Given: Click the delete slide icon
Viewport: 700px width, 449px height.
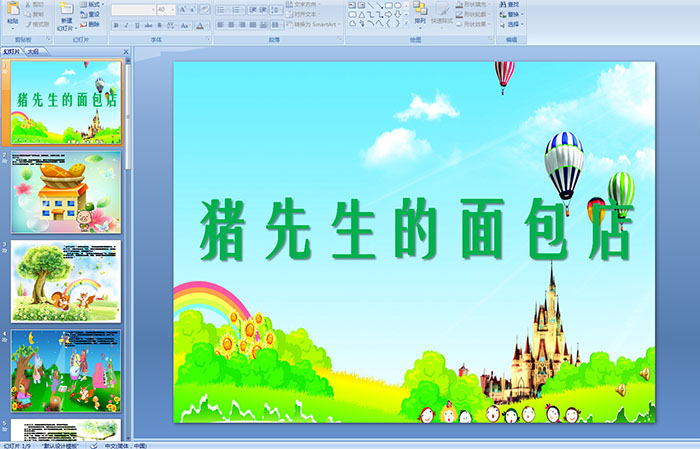Looking at the screenshot, I should tap(94, 23).
